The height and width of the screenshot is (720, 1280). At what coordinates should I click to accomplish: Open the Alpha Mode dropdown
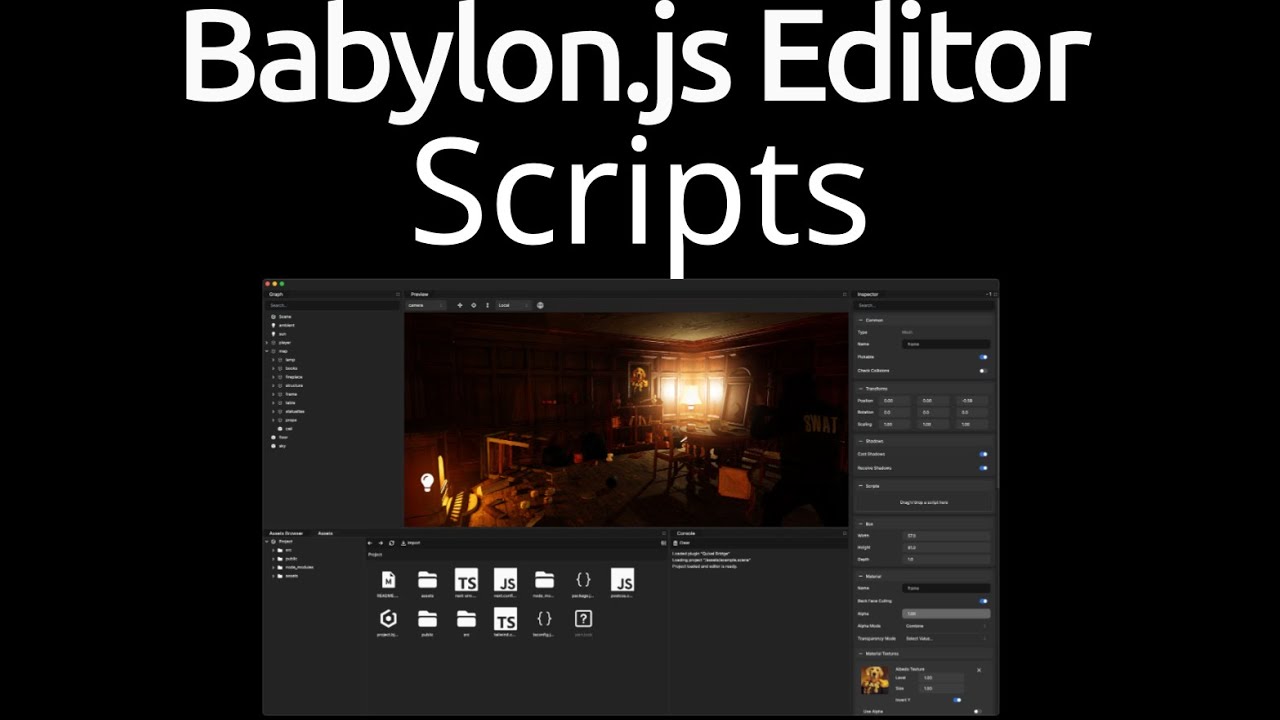click(946, 626)
